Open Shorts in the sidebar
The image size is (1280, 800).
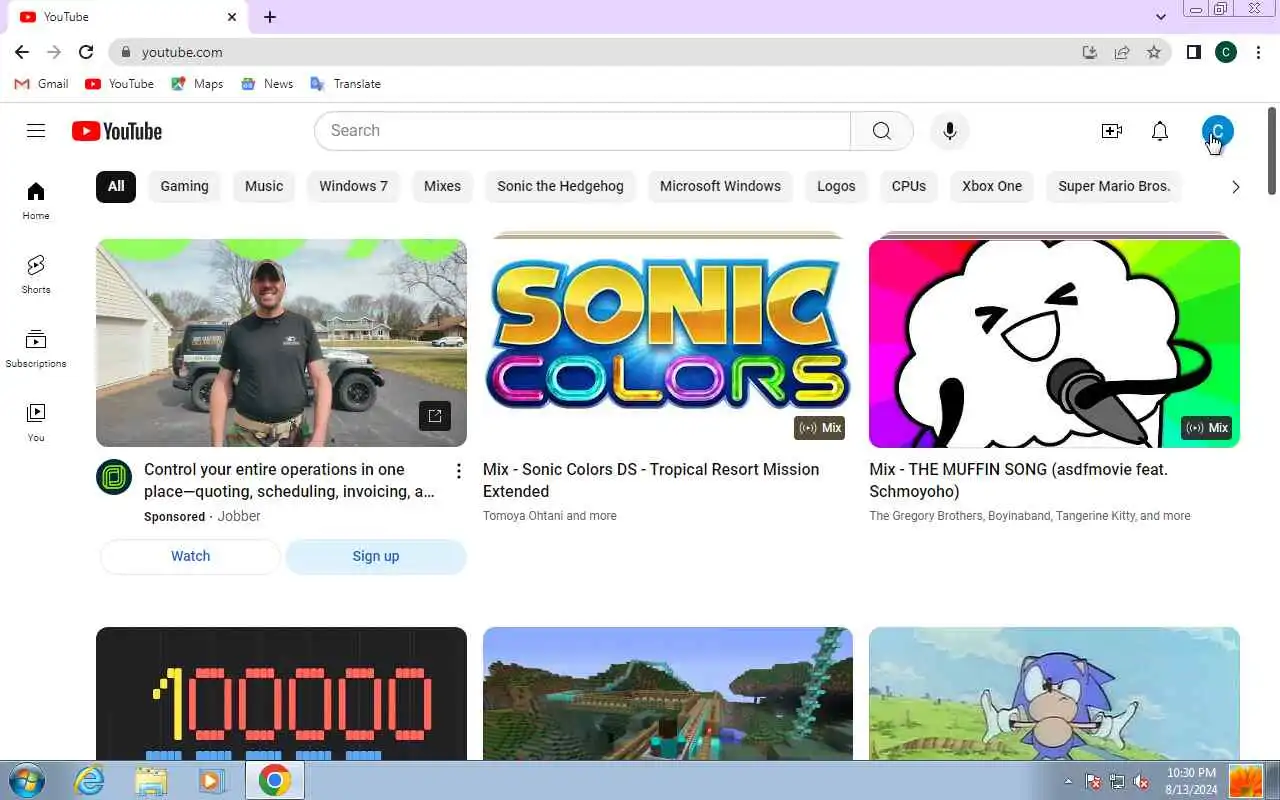36,274
